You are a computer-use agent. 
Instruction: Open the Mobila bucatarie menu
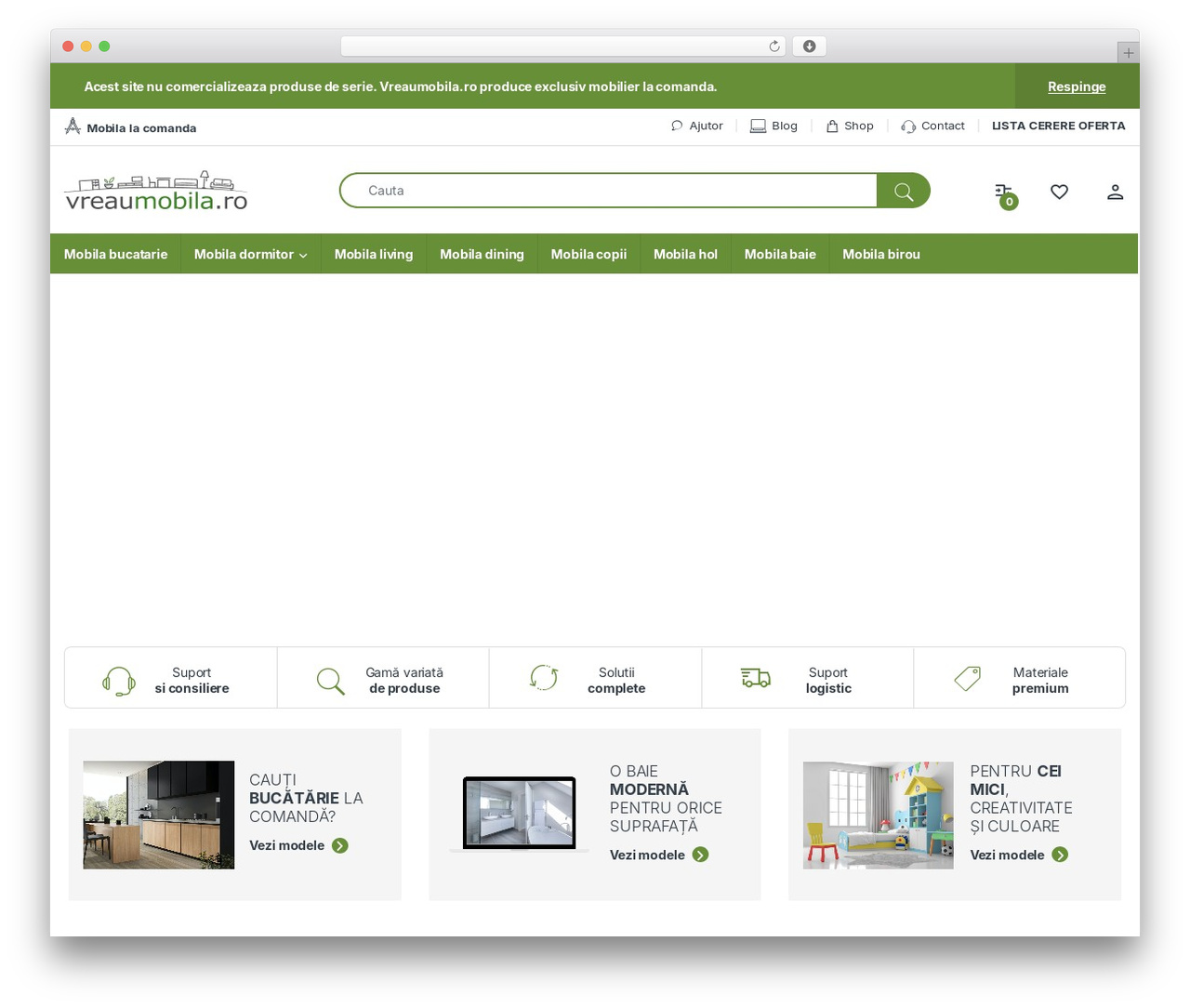tap(115, 254)
